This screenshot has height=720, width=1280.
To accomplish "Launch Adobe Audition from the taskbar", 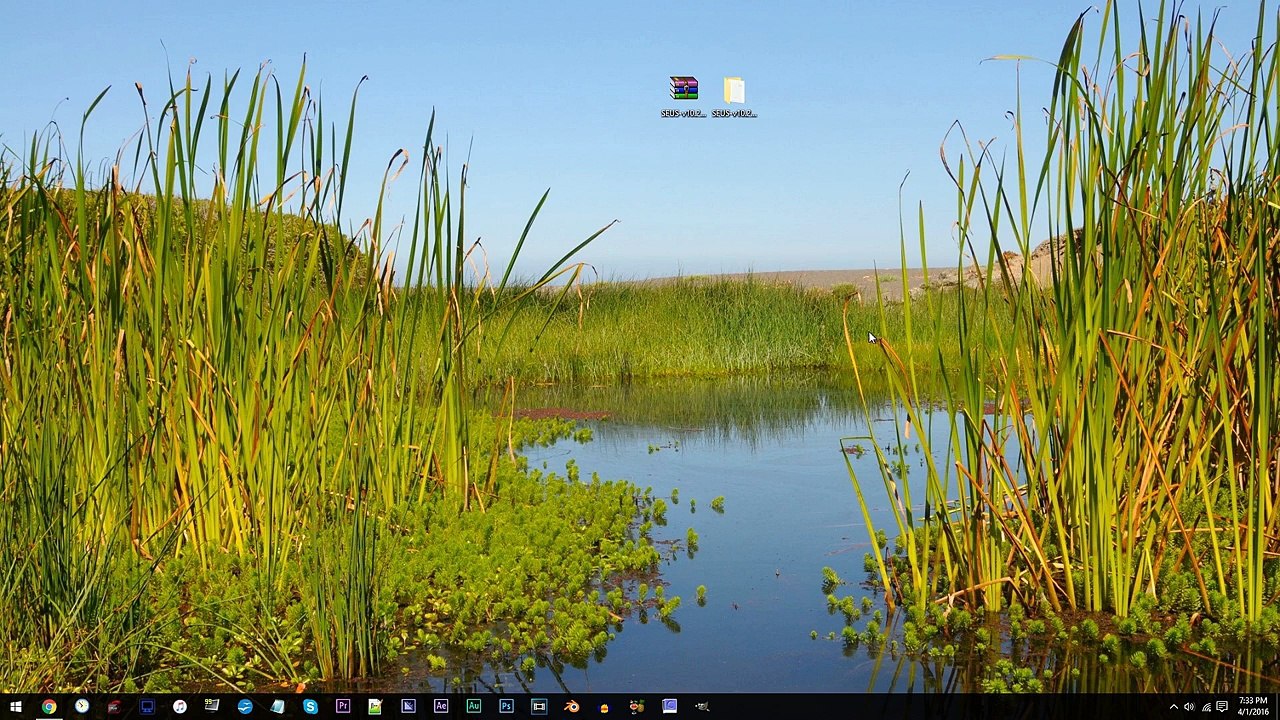I will tap(474, 707).
